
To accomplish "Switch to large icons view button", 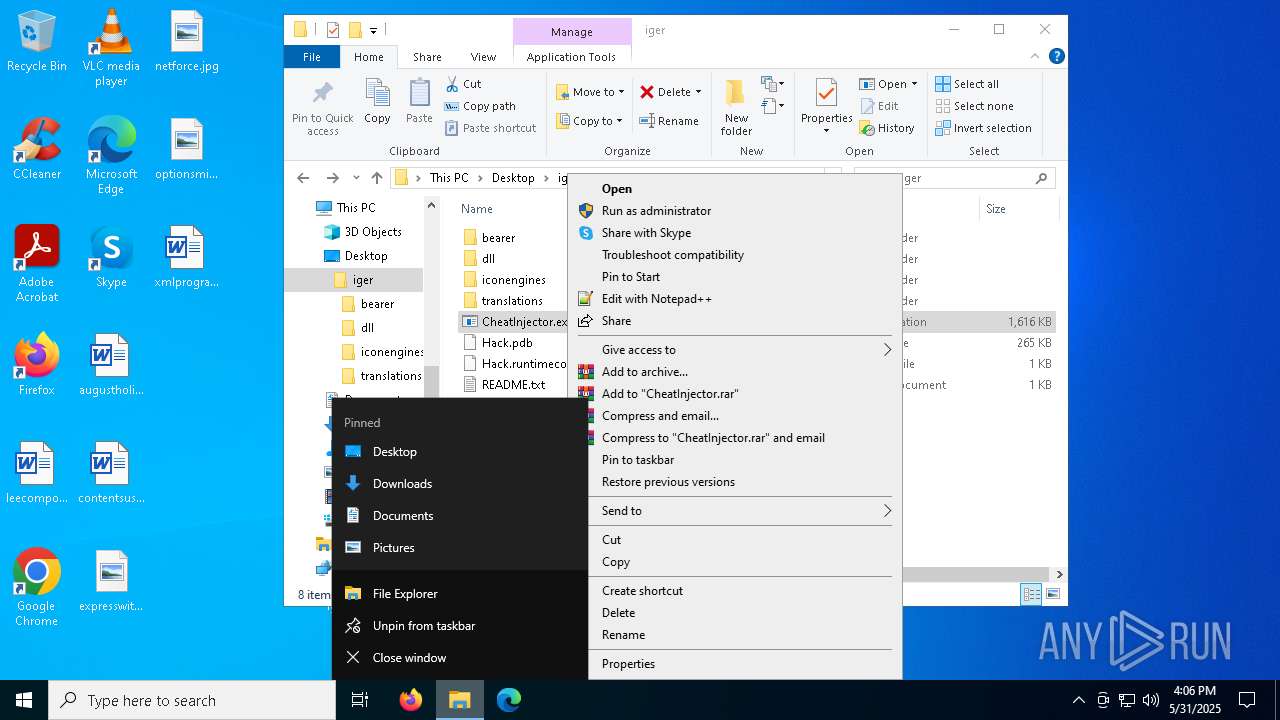I will coord(1052,594).
